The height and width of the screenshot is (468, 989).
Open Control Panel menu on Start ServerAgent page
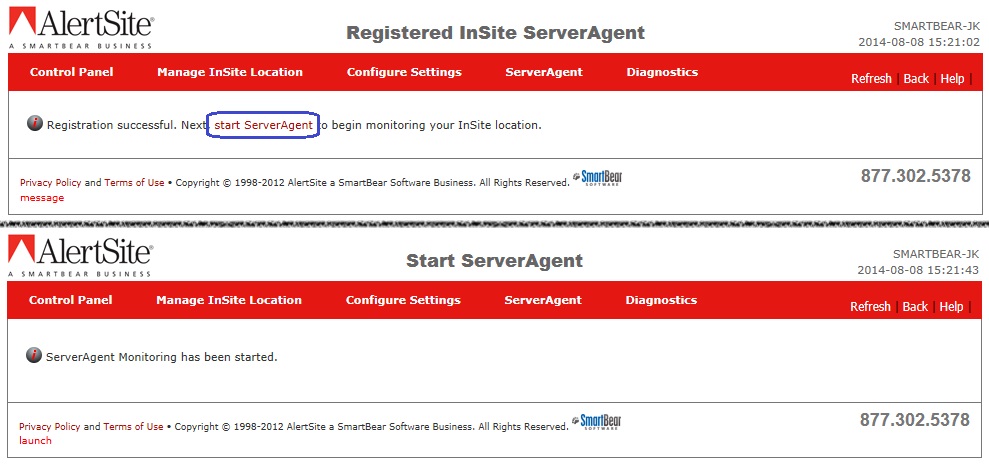pyautogui.click(x=71, y=300)
